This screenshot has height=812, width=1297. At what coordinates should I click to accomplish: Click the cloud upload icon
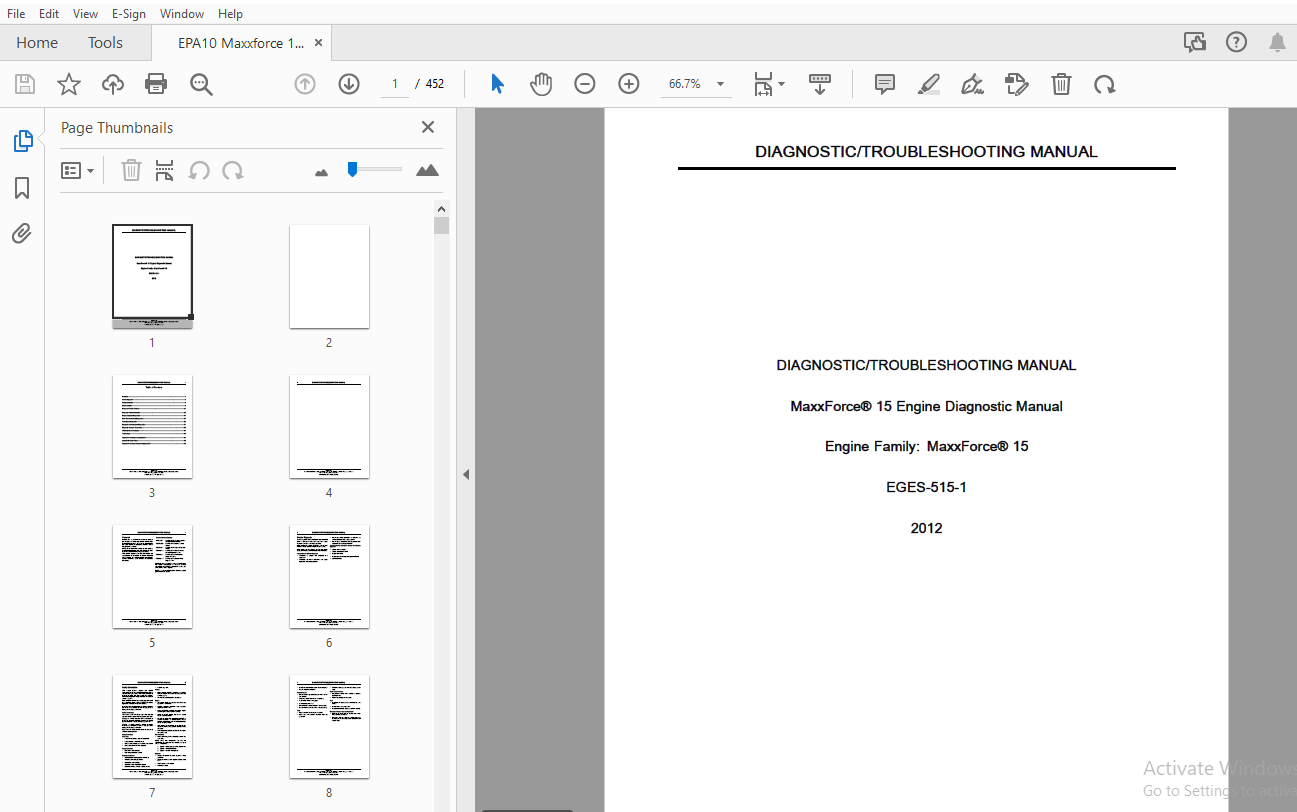113,84
